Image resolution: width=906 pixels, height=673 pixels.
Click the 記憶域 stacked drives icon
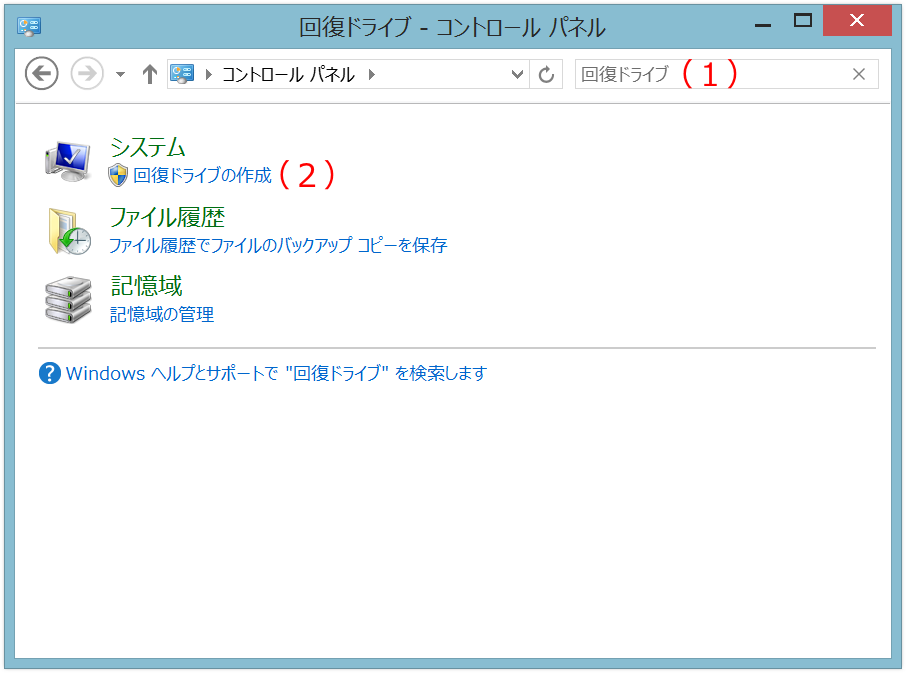point(68,299)
